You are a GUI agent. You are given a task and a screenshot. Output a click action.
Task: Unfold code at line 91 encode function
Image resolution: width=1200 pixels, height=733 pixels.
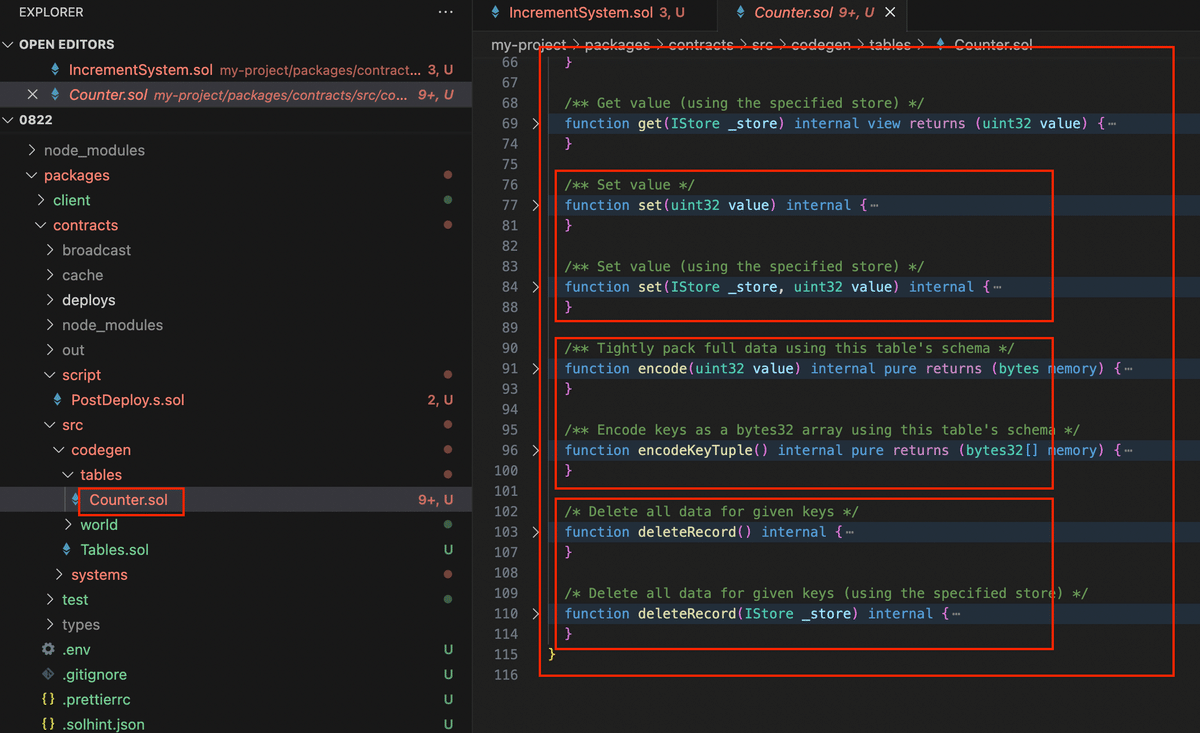tap(536, 369)
